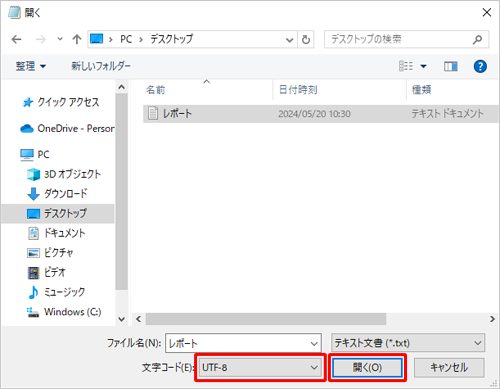Select OneDrive - Personal in the sidebar
This screenshot has height=389, width=500.
coord(67,128)
